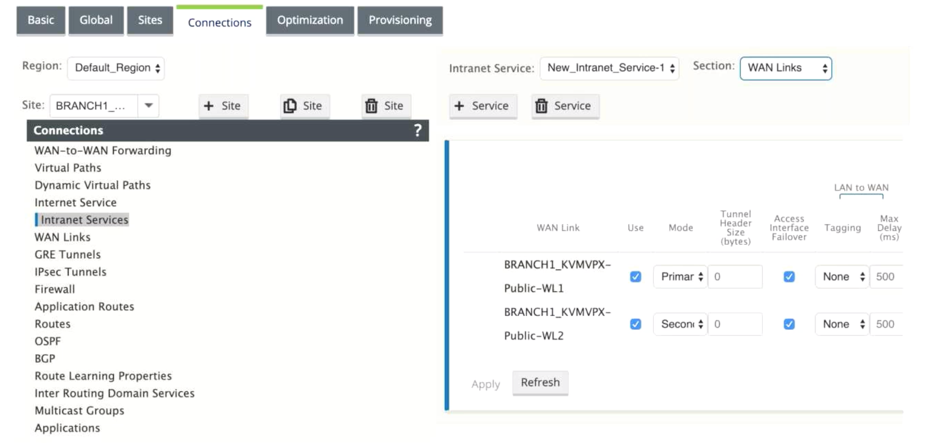The image size is (939, 445).
Task: Edit Tunnel Header Size for Public-WL1
Action: tap(735, 277)
